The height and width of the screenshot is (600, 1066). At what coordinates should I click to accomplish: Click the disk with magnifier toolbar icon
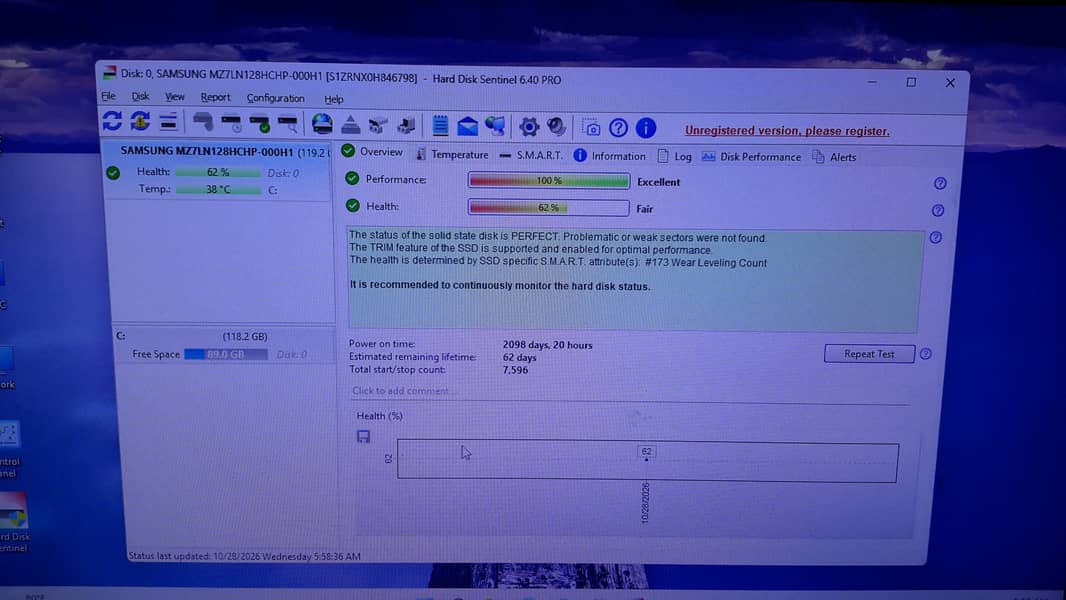point(288,124)
